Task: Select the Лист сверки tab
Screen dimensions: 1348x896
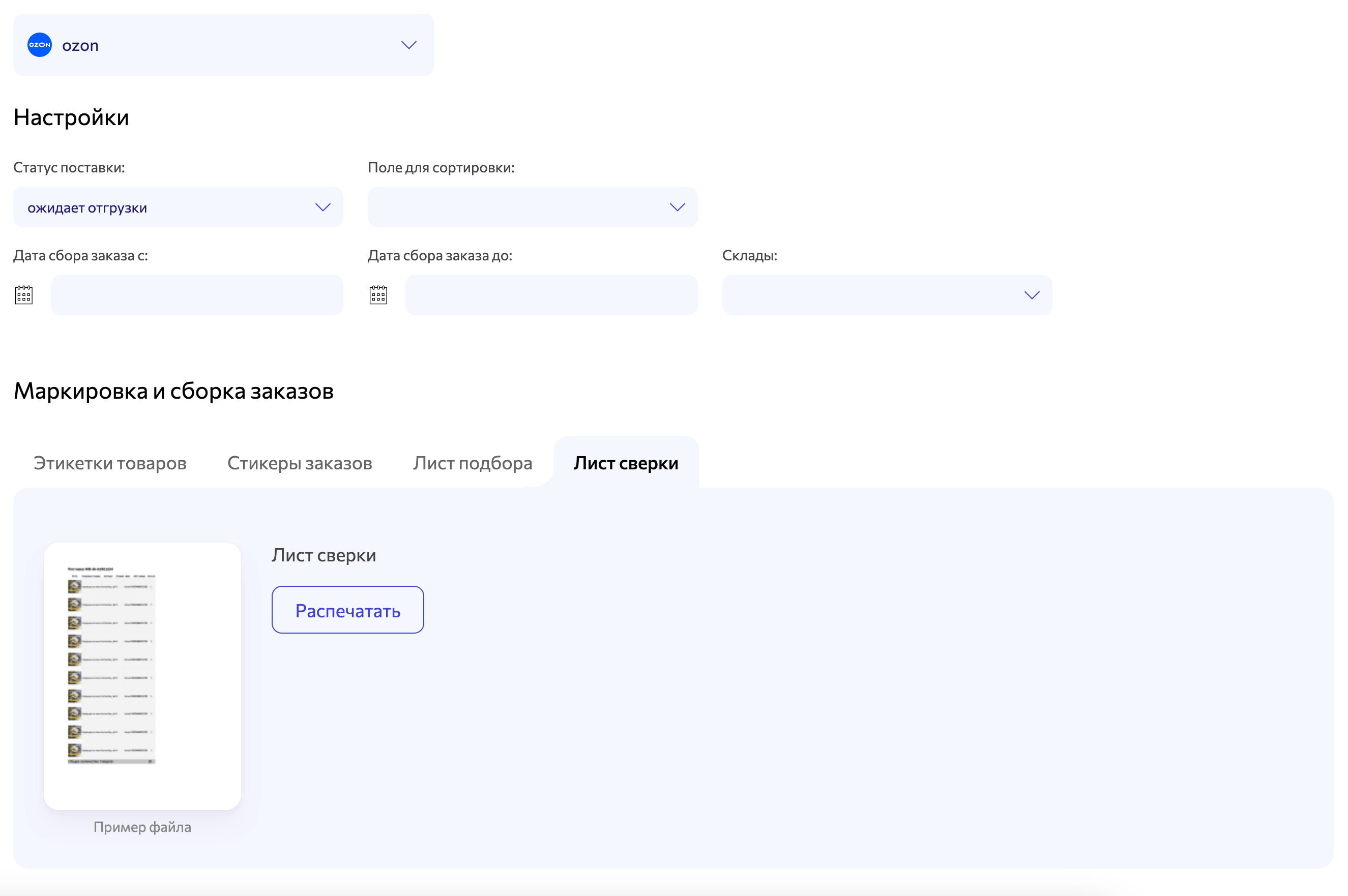Action: tap(625, 462)
